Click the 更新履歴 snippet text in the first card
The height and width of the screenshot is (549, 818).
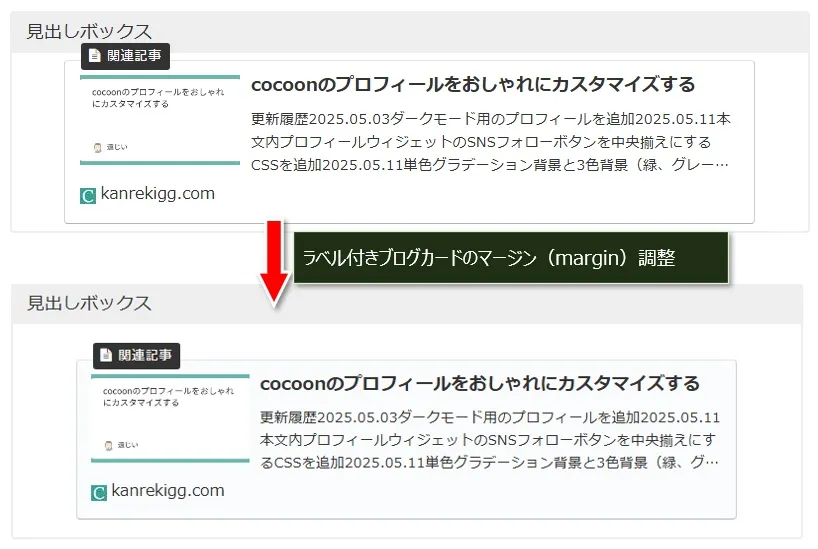pos(491,141)
